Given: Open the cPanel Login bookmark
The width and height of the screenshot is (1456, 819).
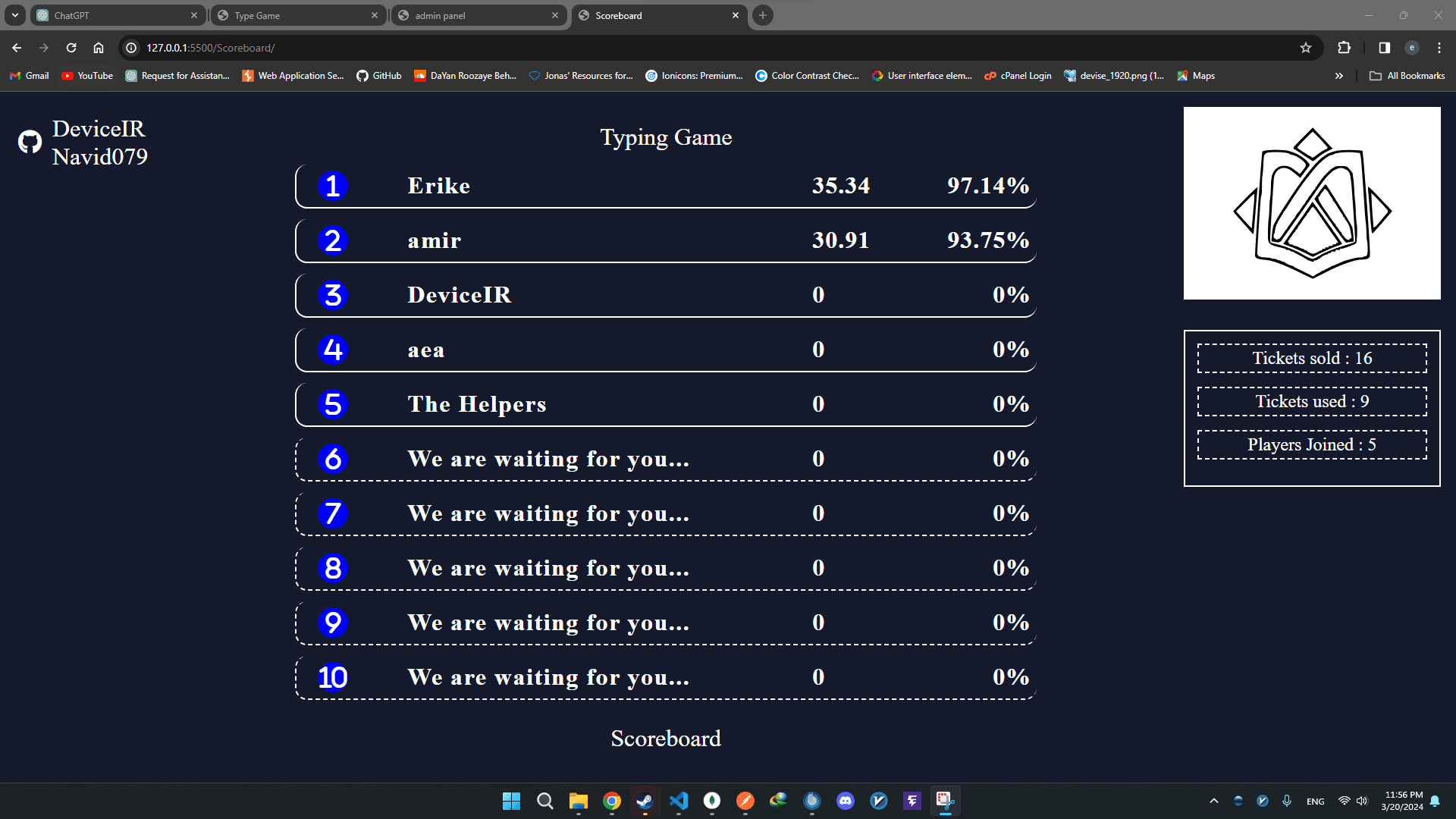Looking at the screenshot, I should pyautogui.click(x=1018, y=76).
